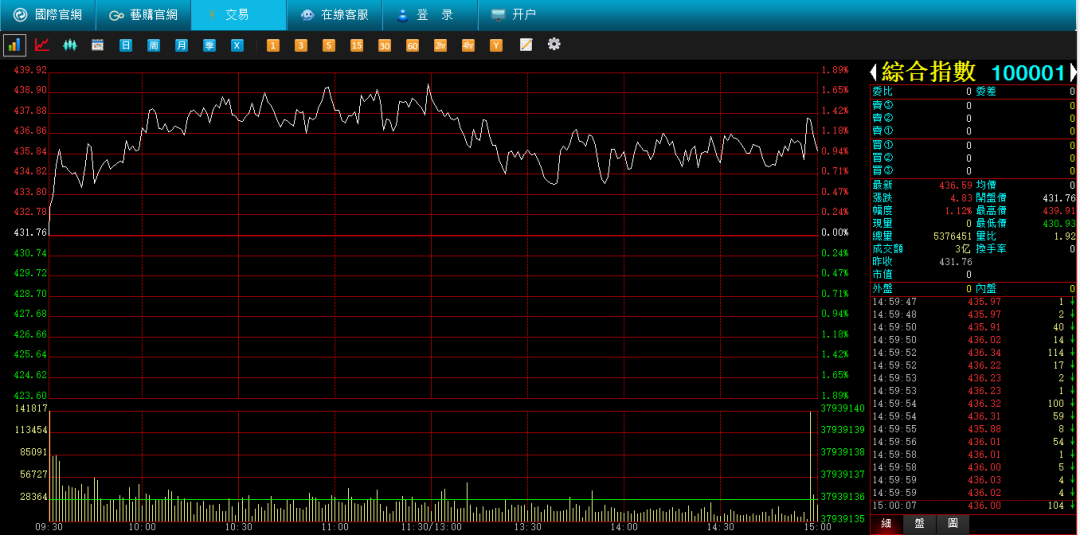
Task: Click the 內盤 label
Action: pos(986,289)
